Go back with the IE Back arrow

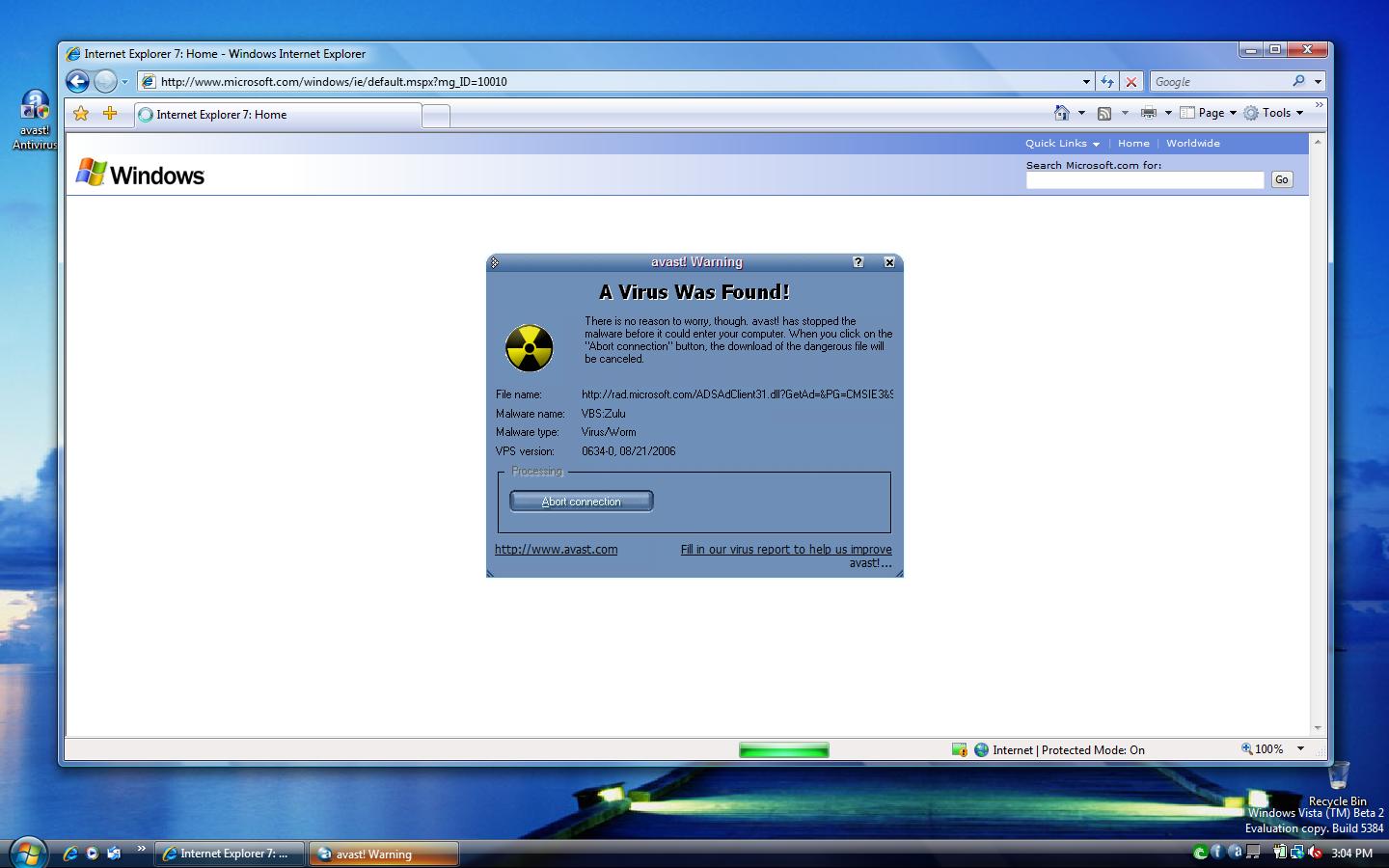77,82
